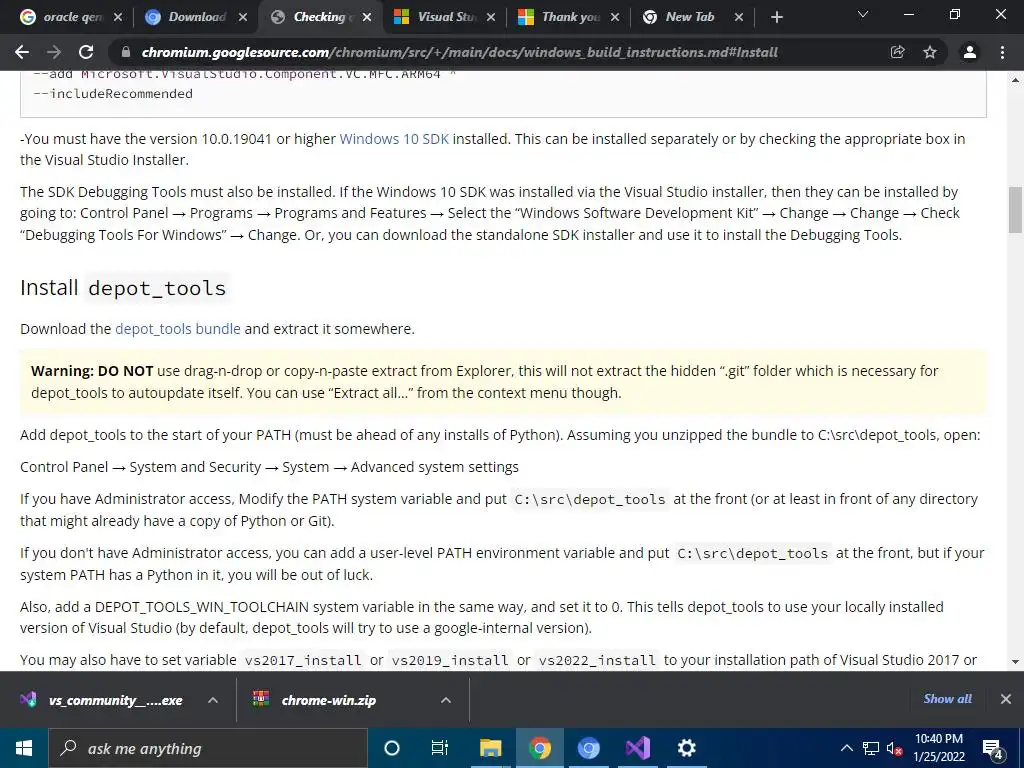View site information lock icon

126,52
